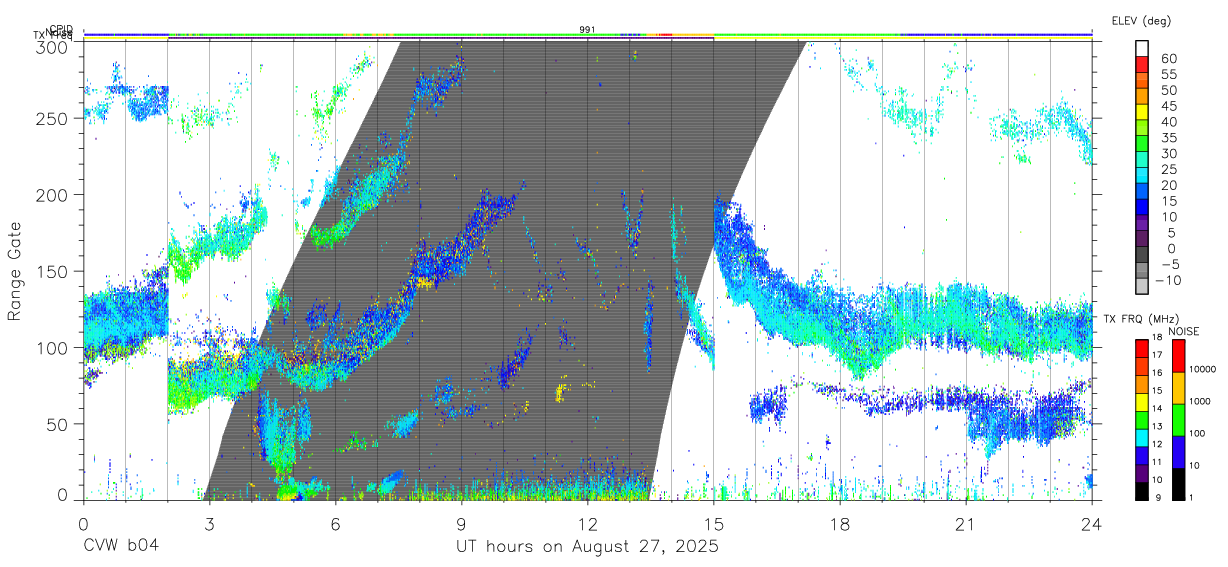The image size is (1228, 567).
Task: Pick the white top segment of the ELEV colorbar
Action: 1142,48
